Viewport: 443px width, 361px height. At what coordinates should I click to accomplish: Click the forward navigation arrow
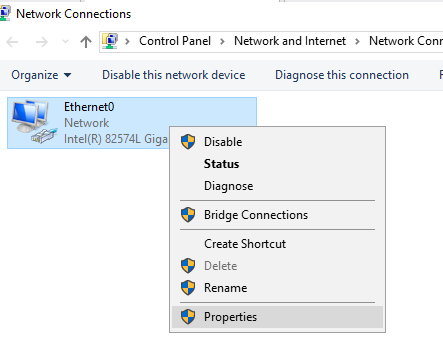(x=42, y=42)
